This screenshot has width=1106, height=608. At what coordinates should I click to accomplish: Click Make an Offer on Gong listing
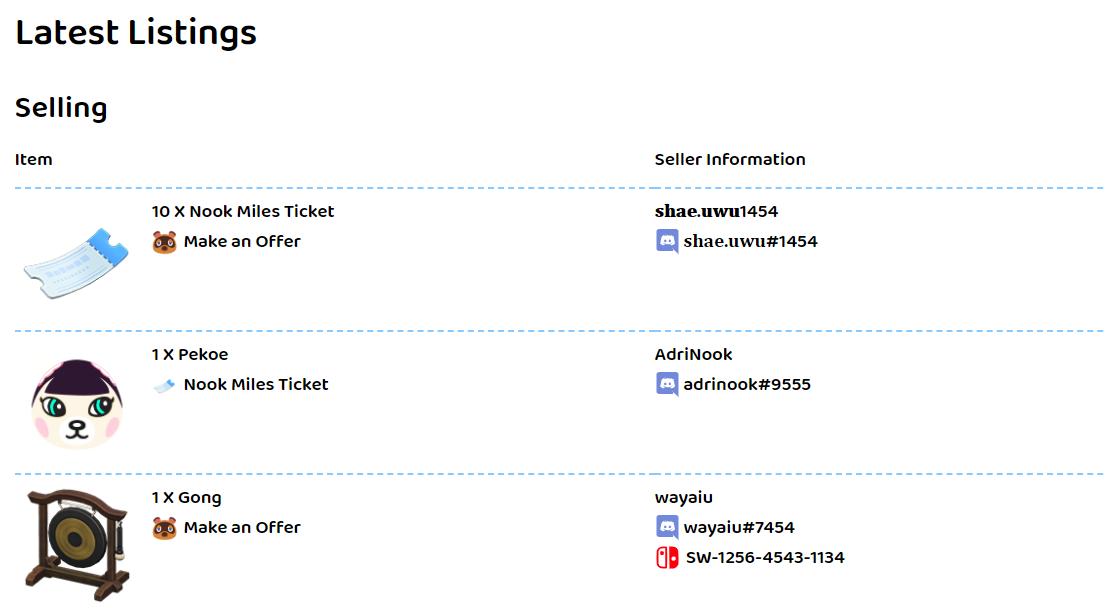(242, 528)
